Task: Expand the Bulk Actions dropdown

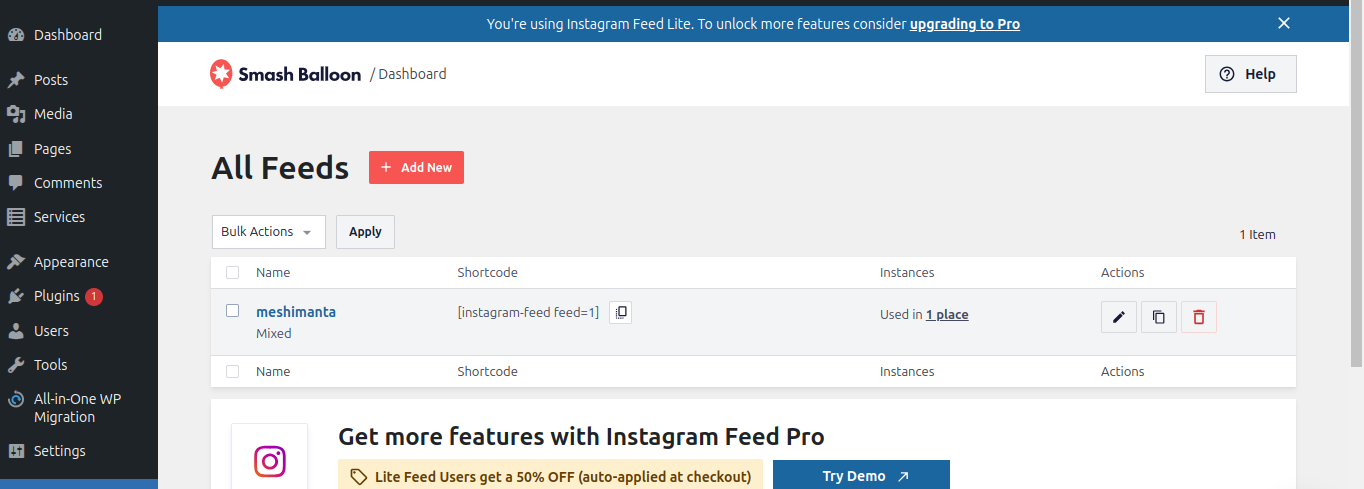Action: pyautogui.click(x=268, y=232)
